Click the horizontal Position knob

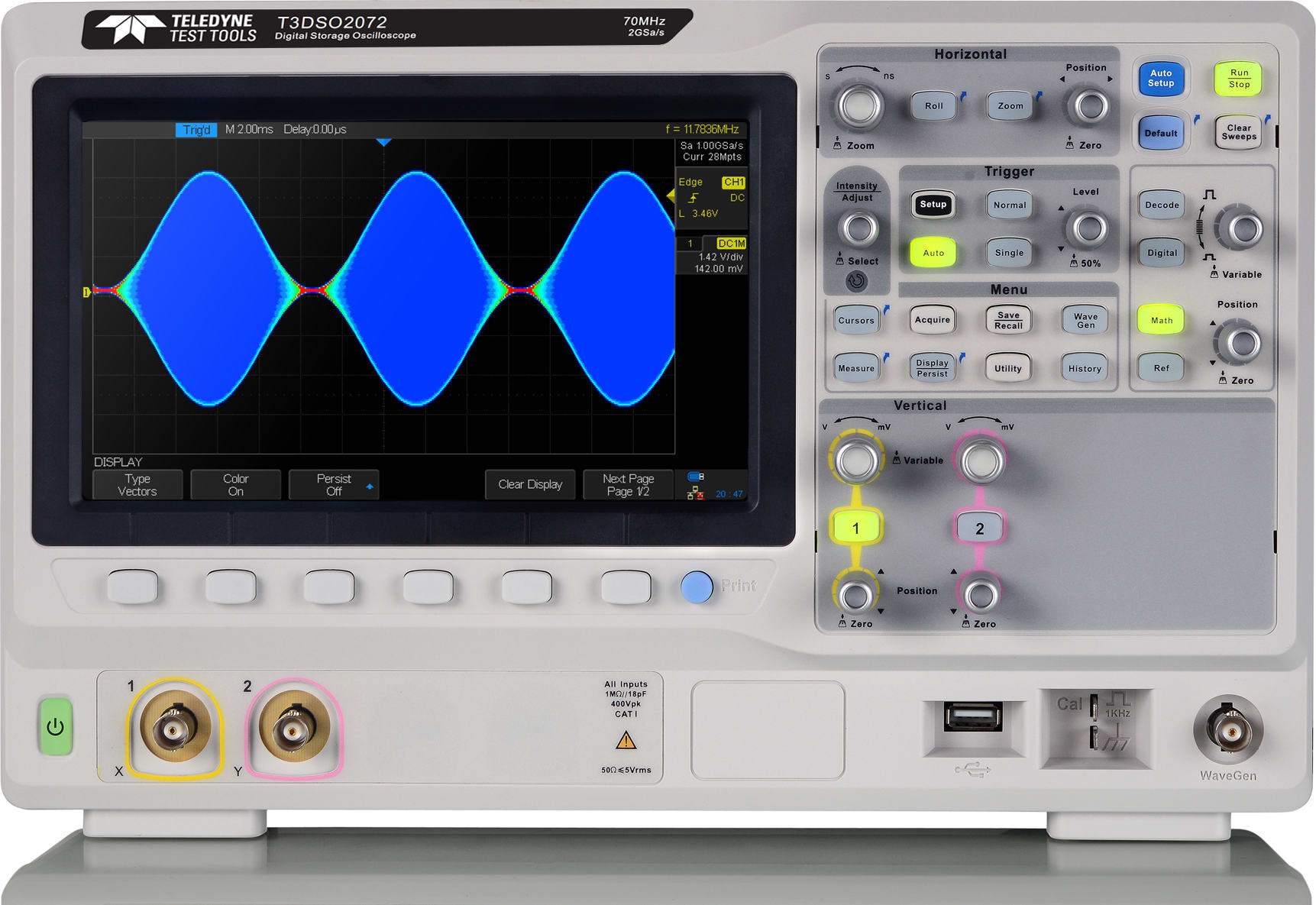point(1090,106)
